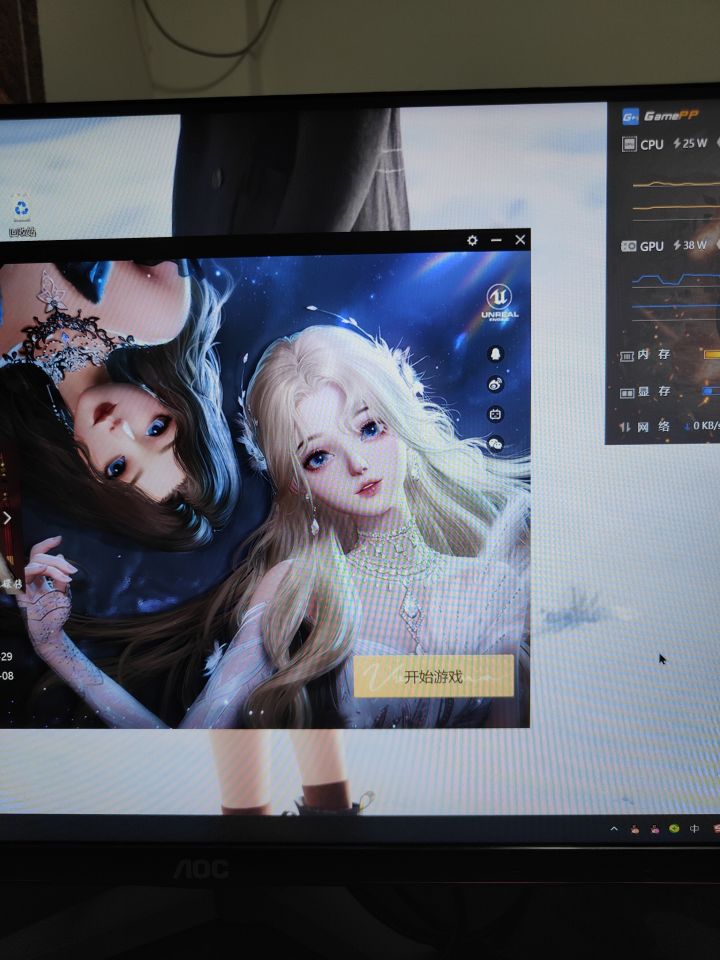Close the game launcher window
The height and width of the screenshot is (960, 720).
click(520, 240)
